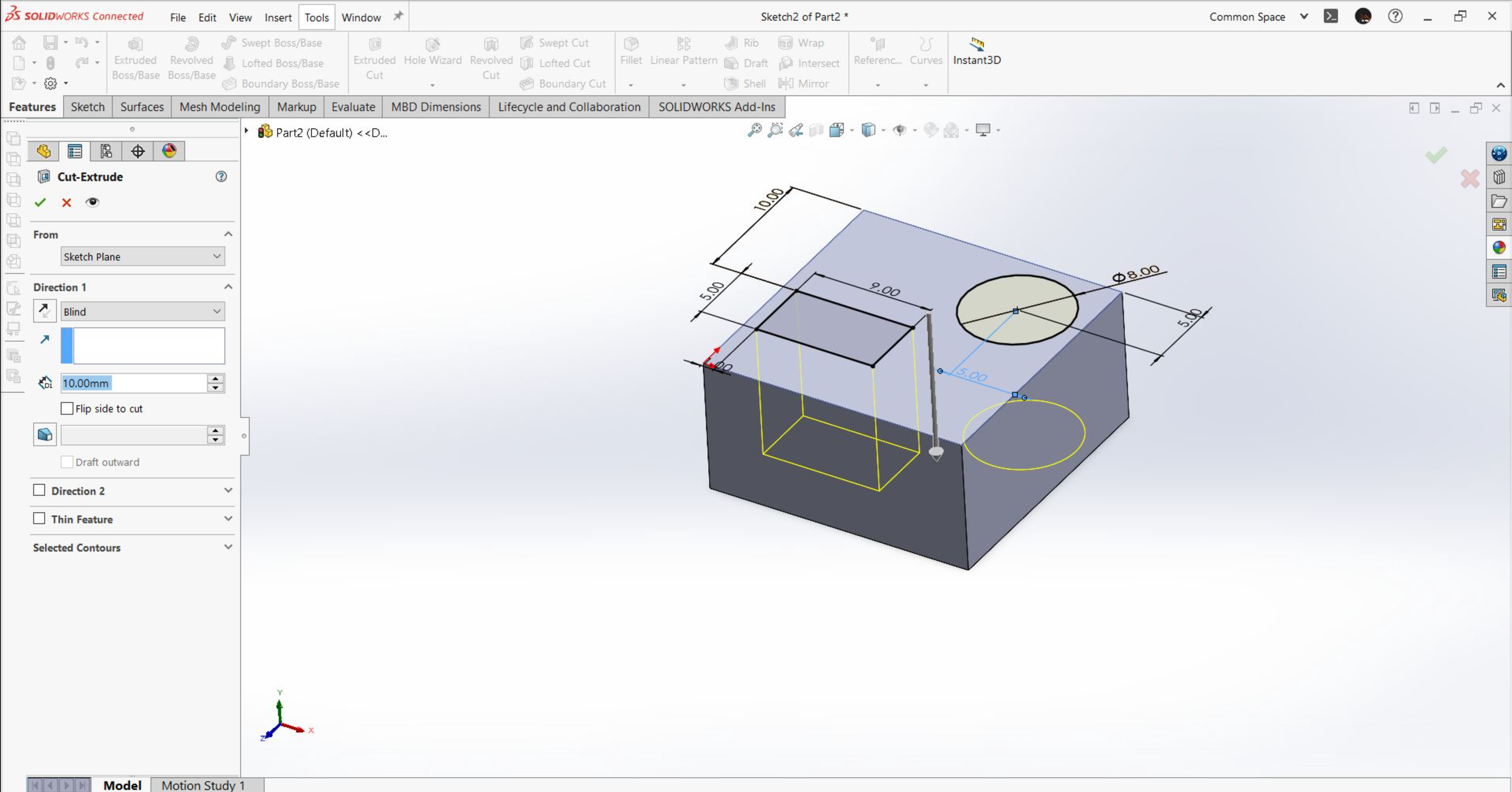Click the Reverse Direction arrow button

click(x=44, y=311)
